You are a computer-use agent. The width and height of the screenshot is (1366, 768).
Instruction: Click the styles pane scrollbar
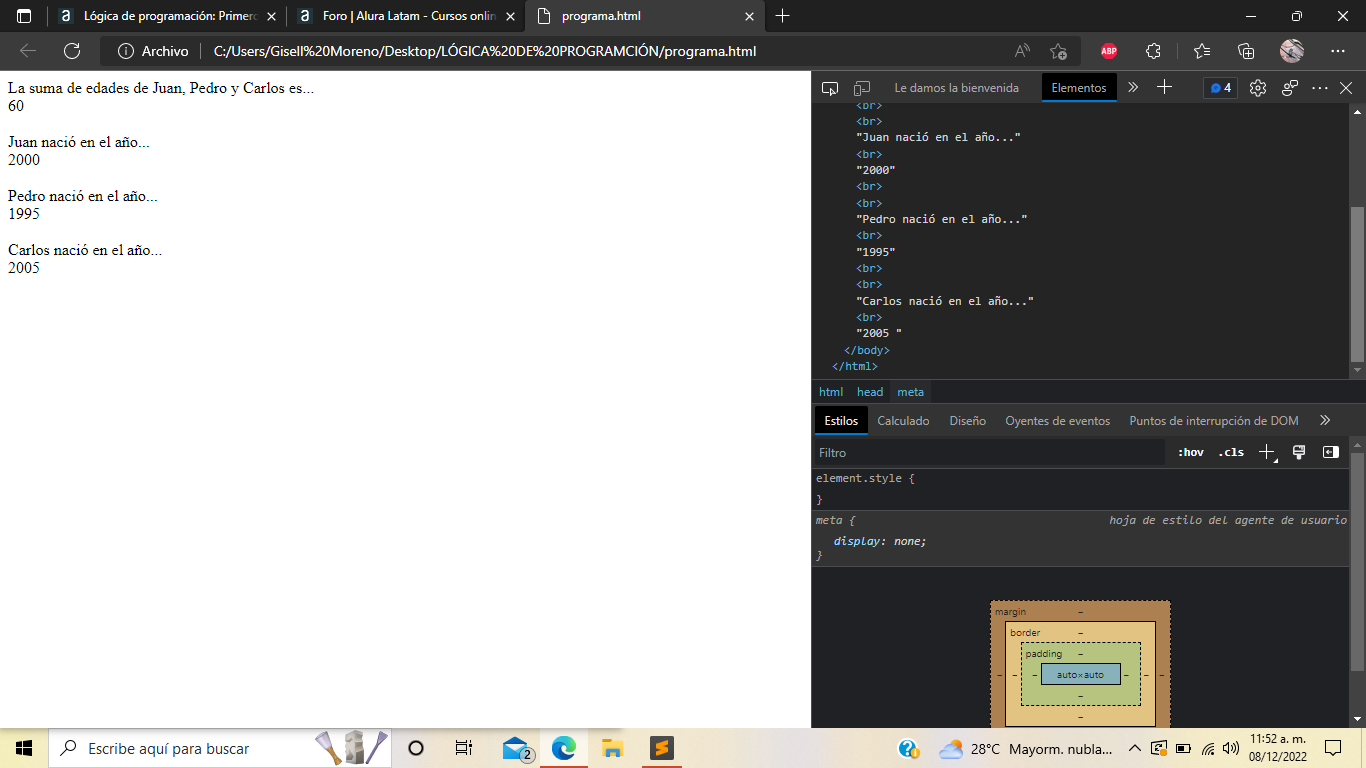coord(1357,560)
